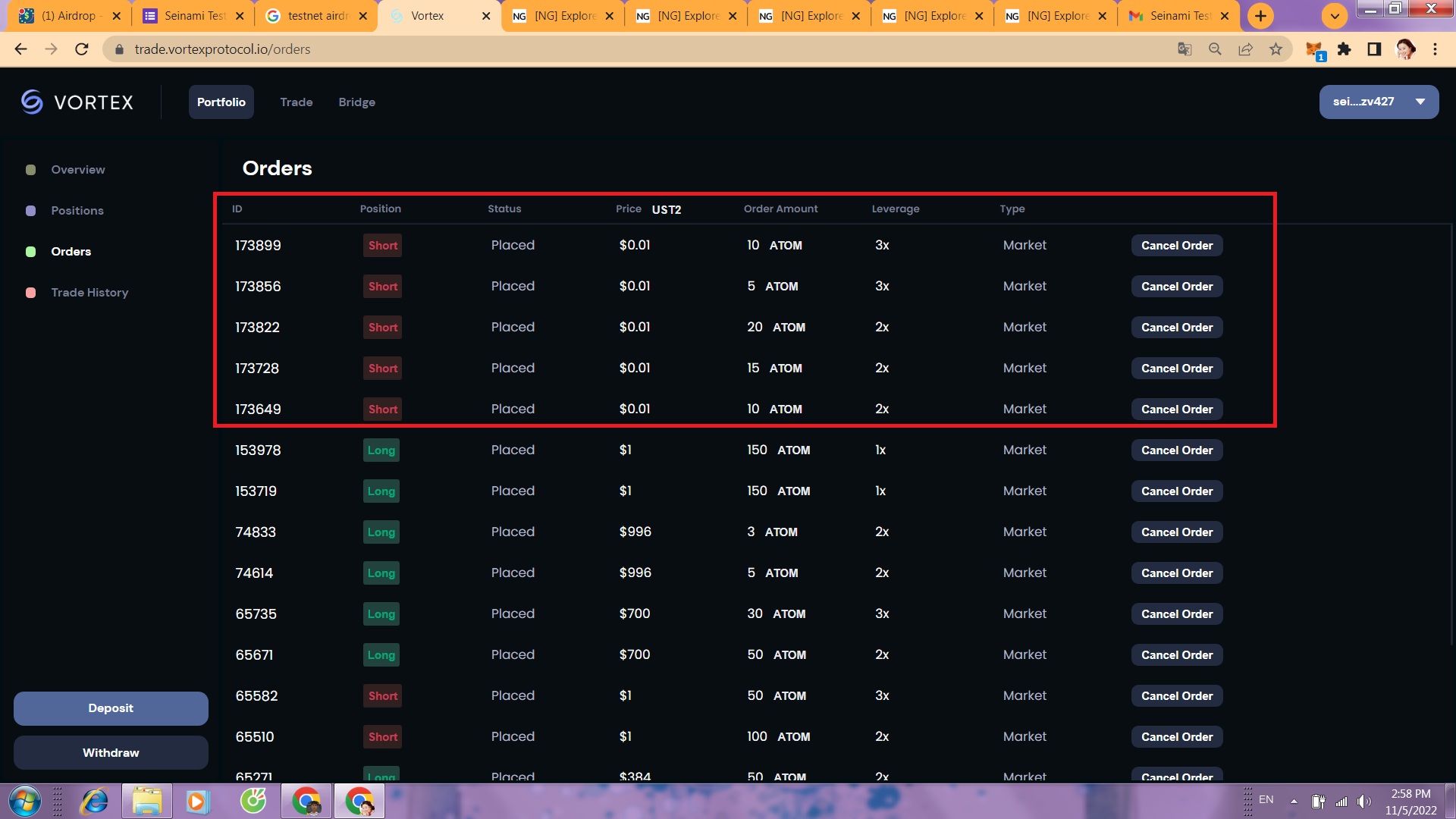Open the Chrome three-dot menu
Image resolution: width=1456 pixels, height=819 pixels.
(x=1435, y=49)
